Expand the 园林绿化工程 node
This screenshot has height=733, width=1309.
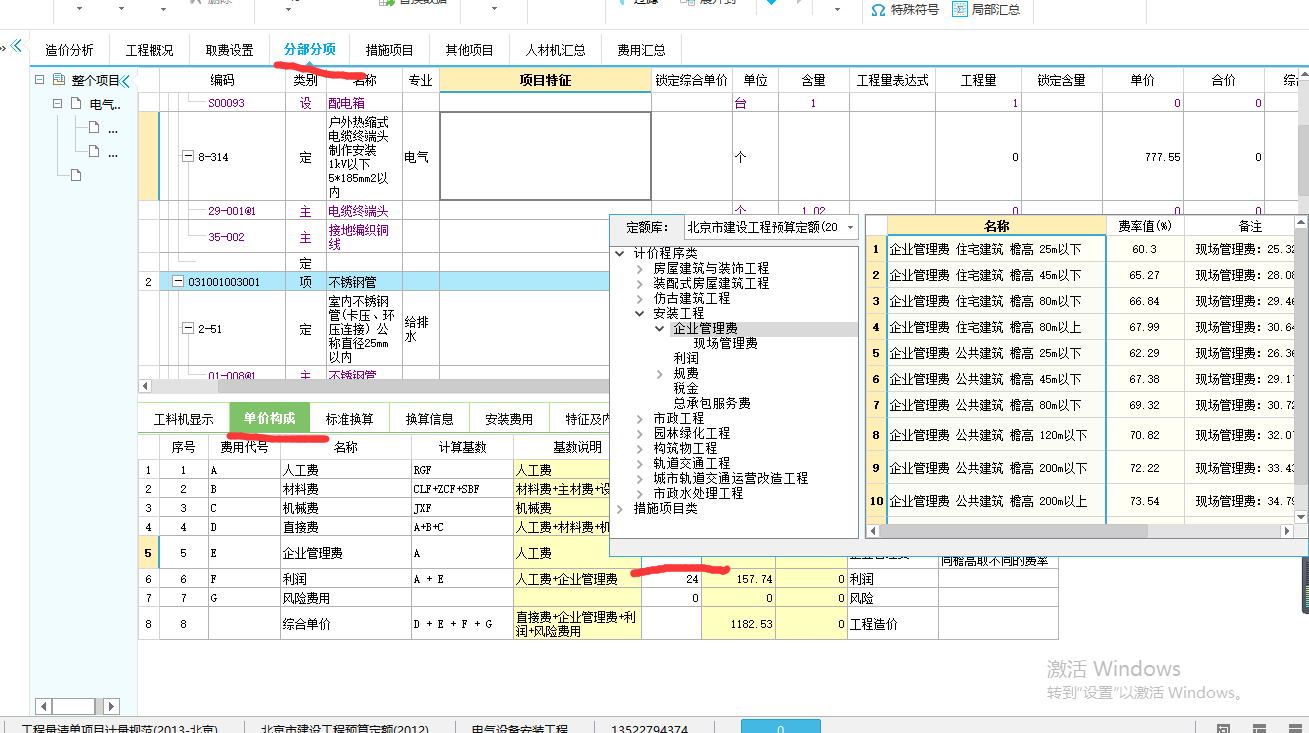[x=641, y=433]
